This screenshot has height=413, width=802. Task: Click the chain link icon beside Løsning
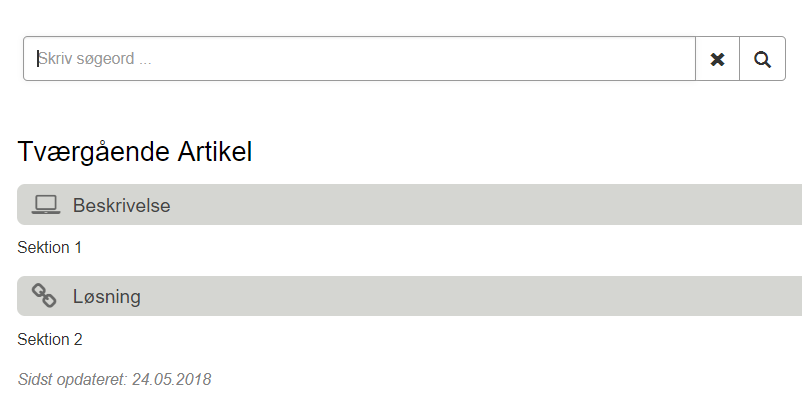[44, 296]
